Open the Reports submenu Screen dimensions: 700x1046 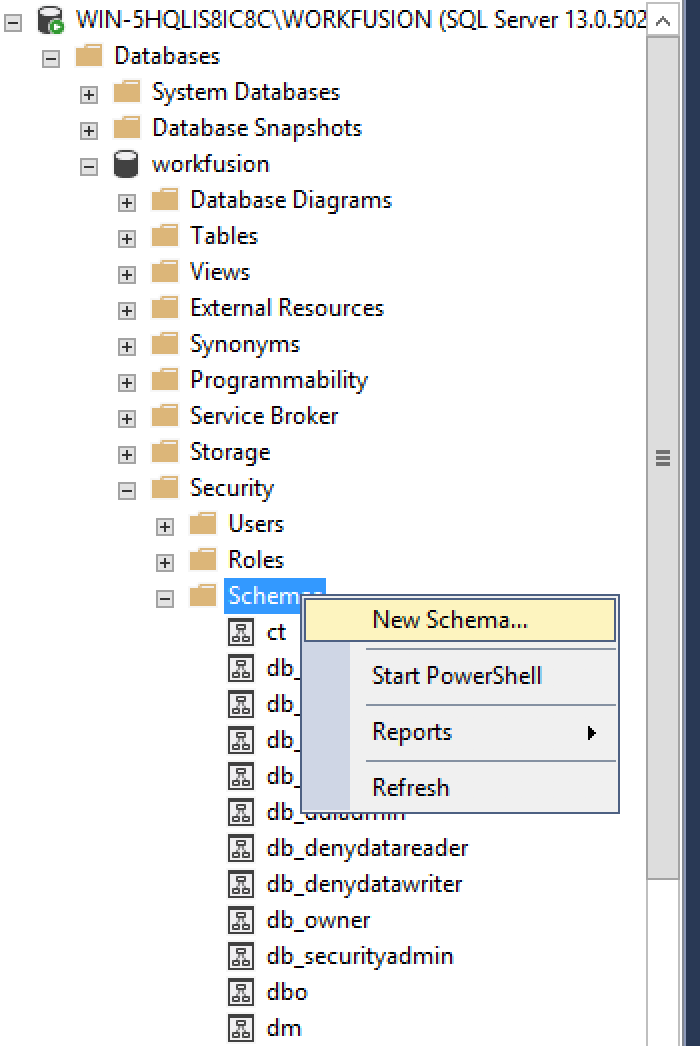pos(460,732)
